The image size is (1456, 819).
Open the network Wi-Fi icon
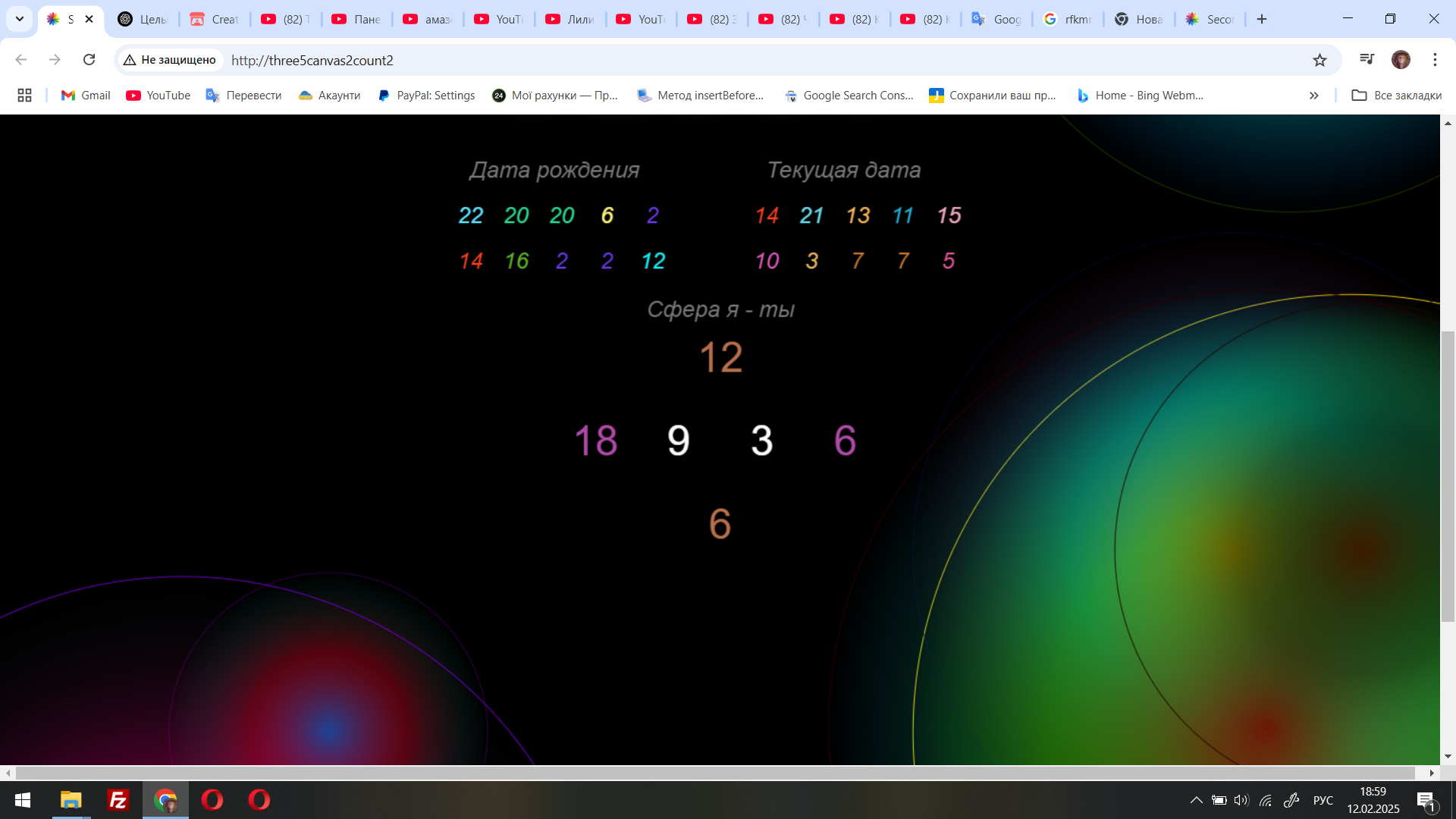(x=1266, y=800)
